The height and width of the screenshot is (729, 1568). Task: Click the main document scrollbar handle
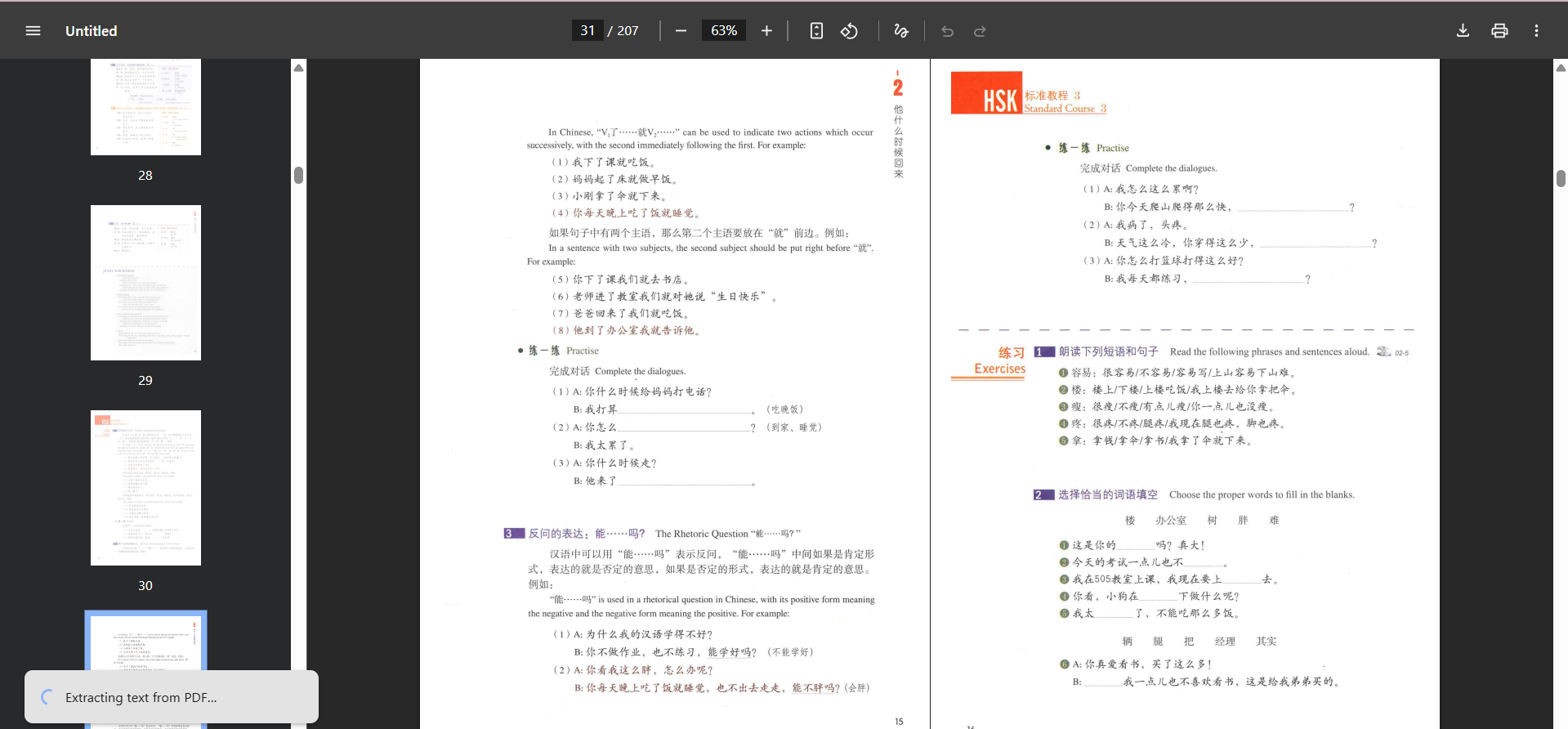click(x=1561, y=178)
